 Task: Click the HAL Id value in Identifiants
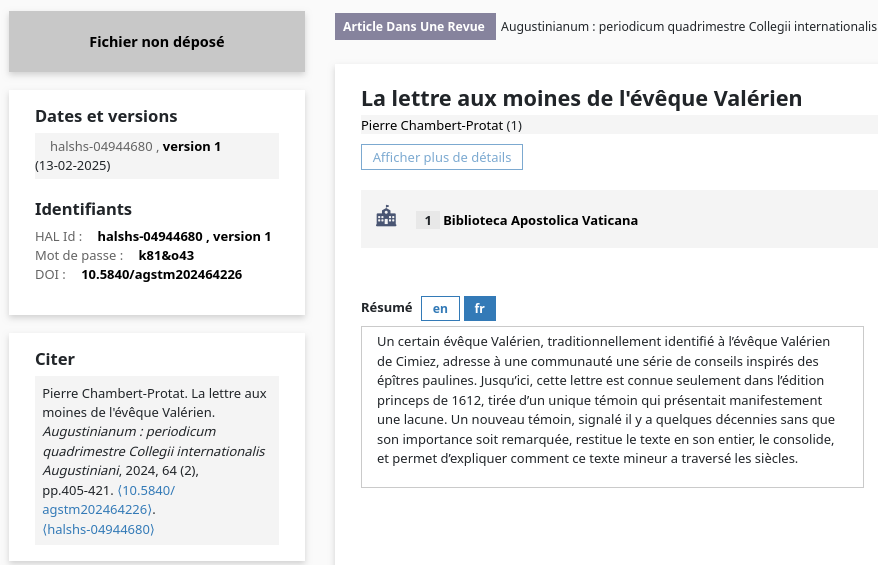coord(184,237)
